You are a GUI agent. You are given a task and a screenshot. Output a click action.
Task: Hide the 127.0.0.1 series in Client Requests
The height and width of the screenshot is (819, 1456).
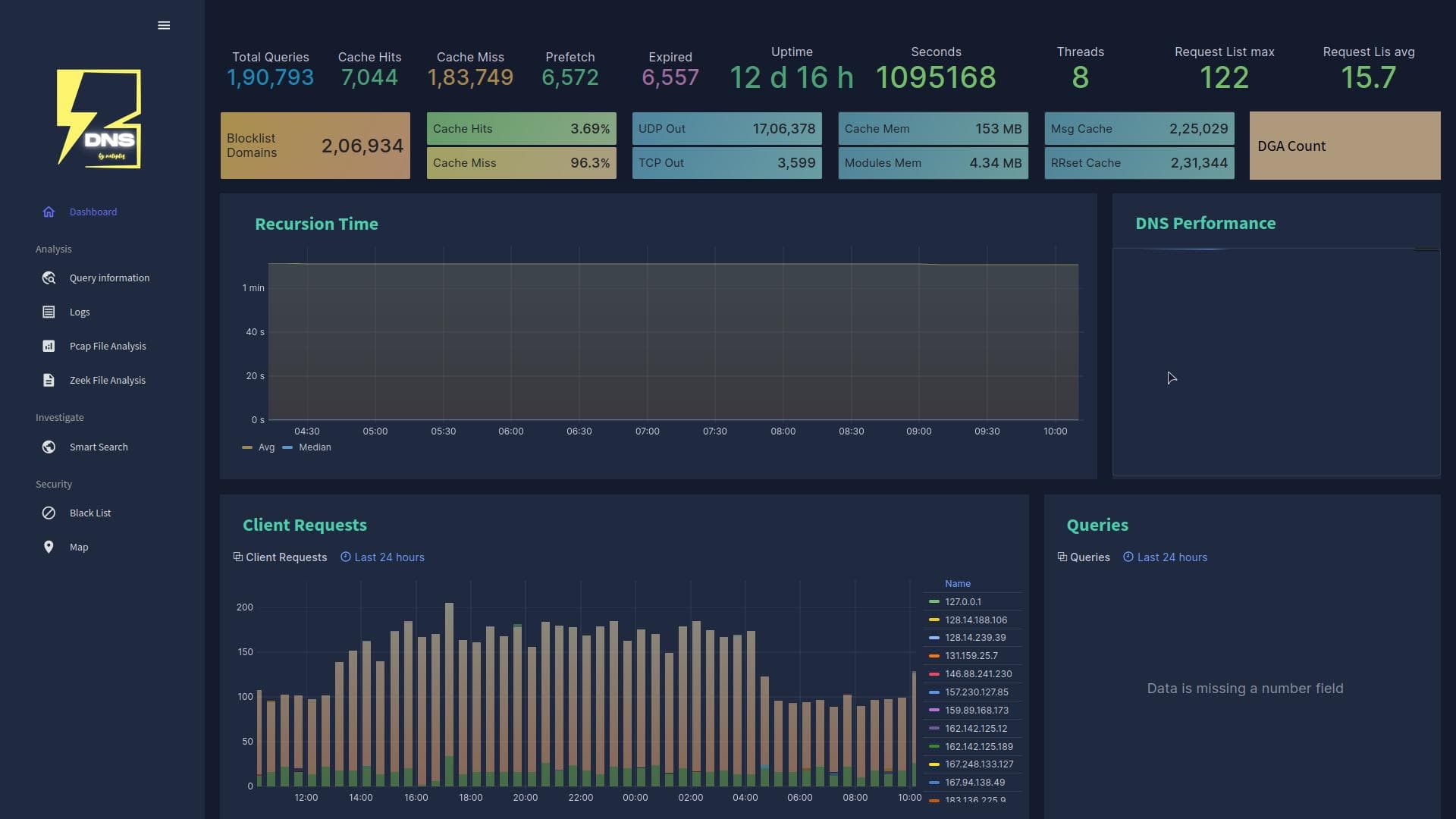962,601
